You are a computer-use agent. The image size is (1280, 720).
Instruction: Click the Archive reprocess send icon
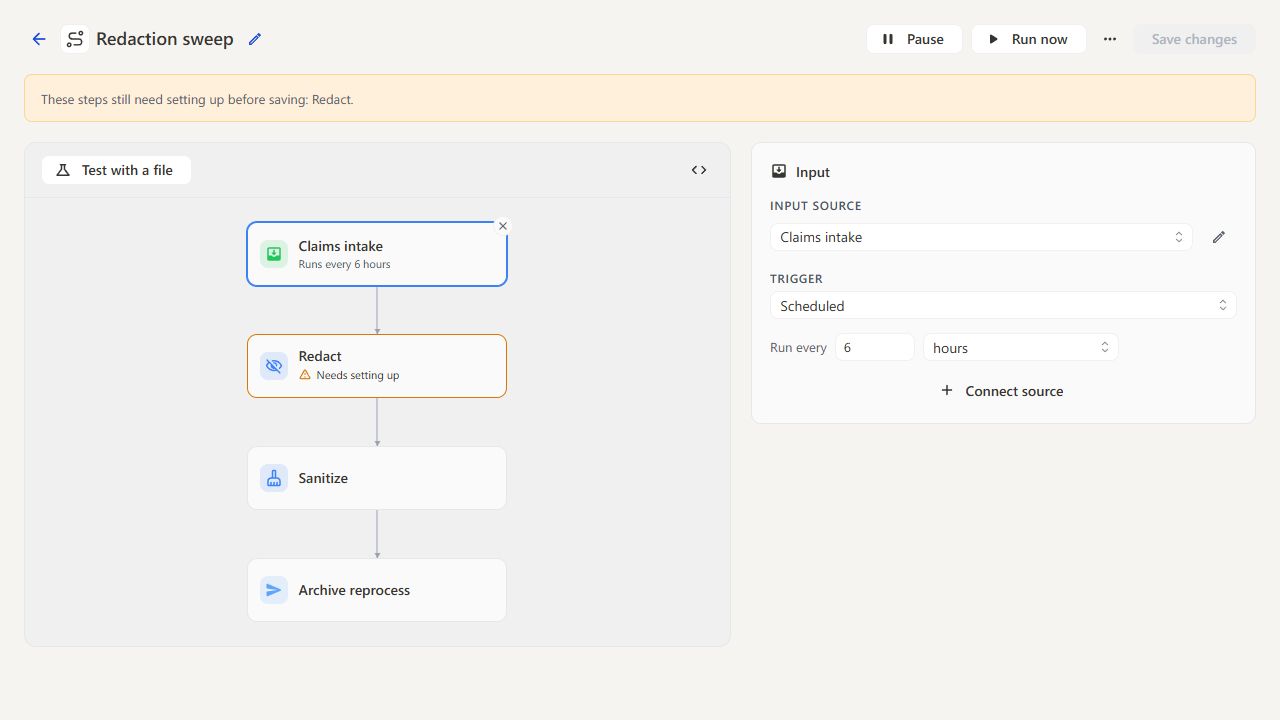(x=274, y=590)
